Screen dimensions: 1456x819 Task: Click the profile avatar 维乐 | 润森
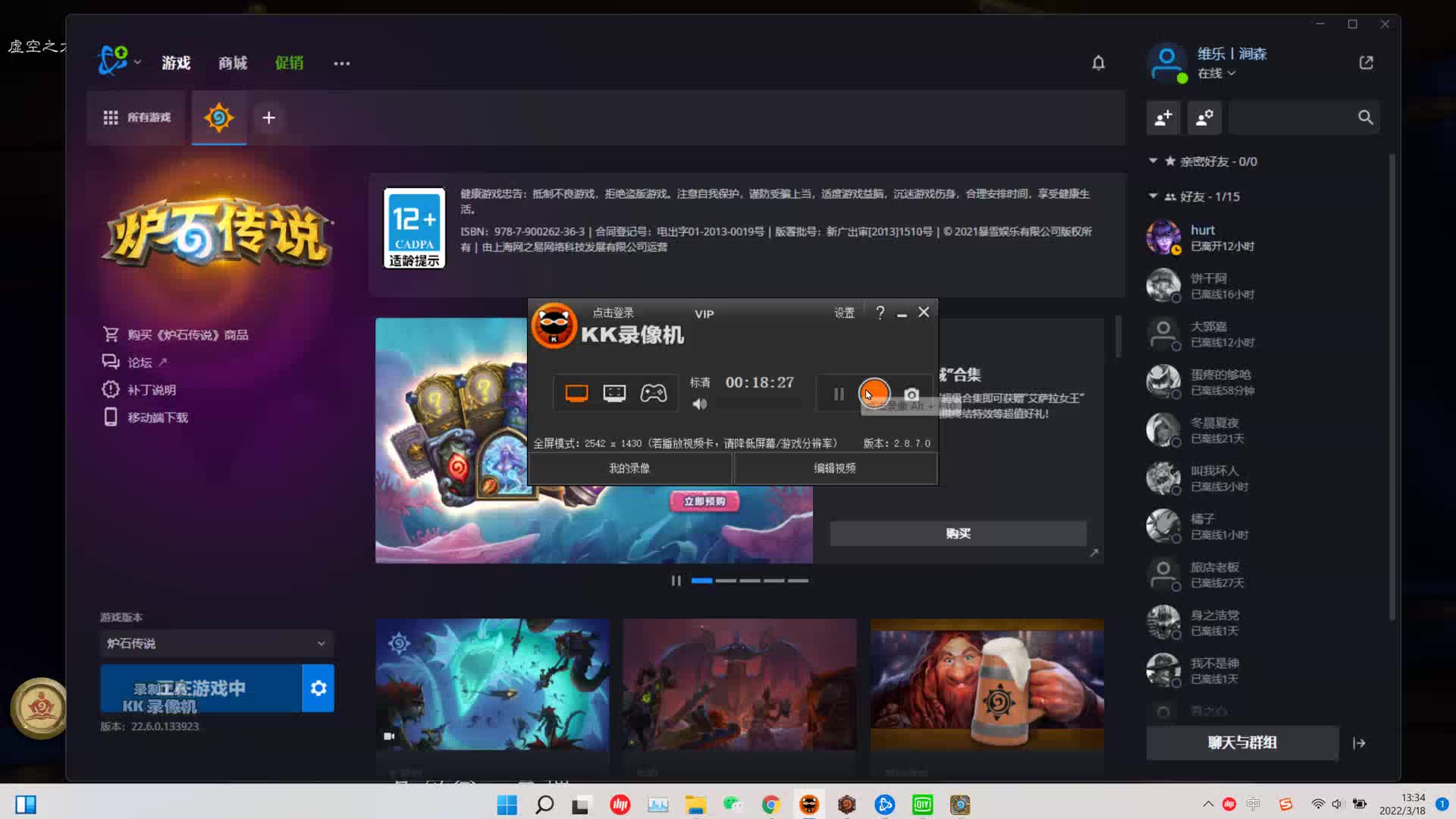pyautogui.click(x=1166, y=63)
